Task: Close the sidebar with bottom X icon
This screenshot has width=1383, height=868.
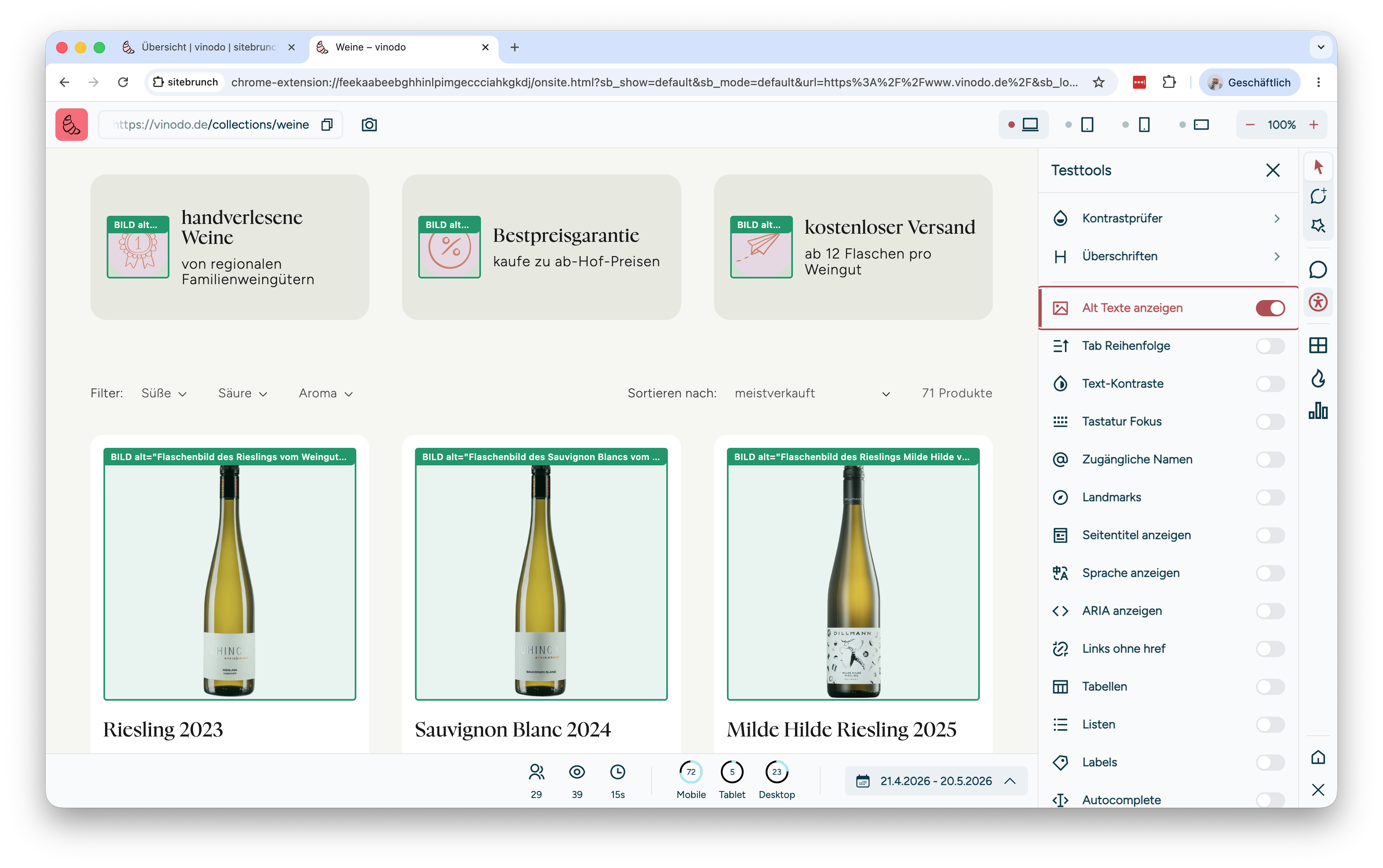Action: 1317,790
